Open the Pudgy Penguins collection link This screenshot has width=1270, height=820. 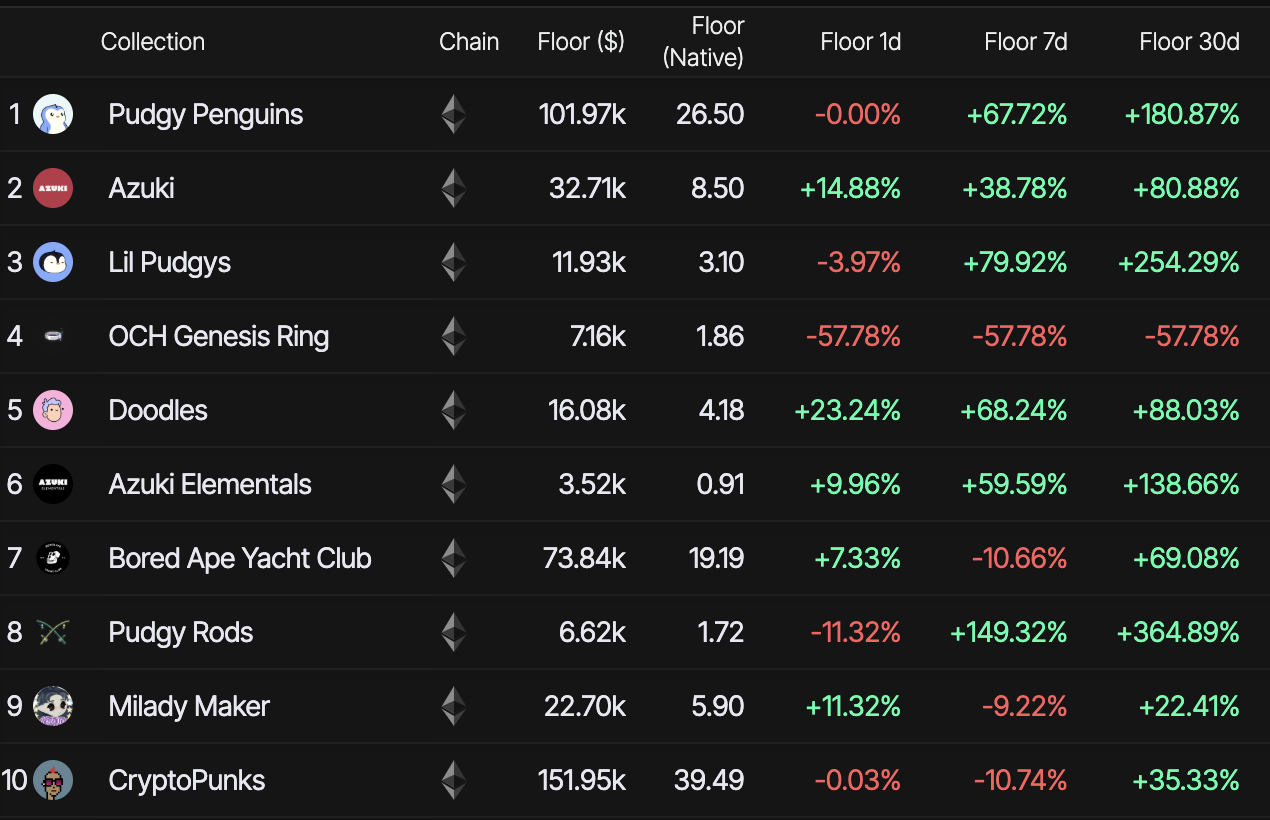pyautogui.click(x=206, y=114)
